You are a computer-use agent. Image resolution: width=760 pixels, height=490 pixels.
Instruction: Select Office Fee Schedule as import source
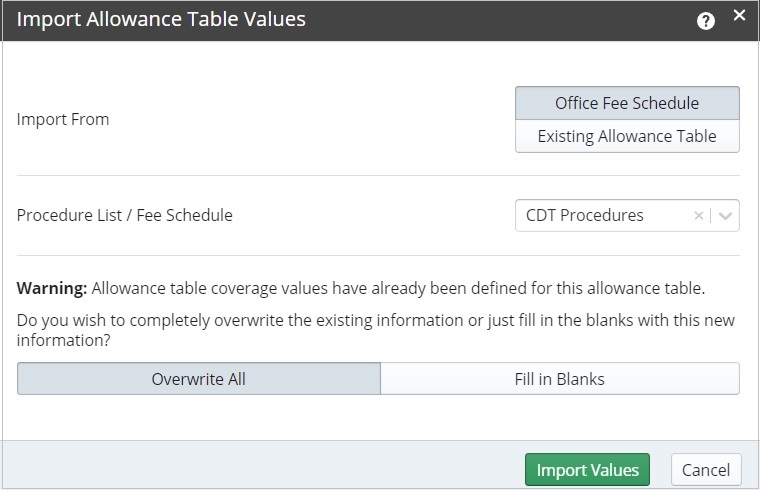click(x=627, y=103)
